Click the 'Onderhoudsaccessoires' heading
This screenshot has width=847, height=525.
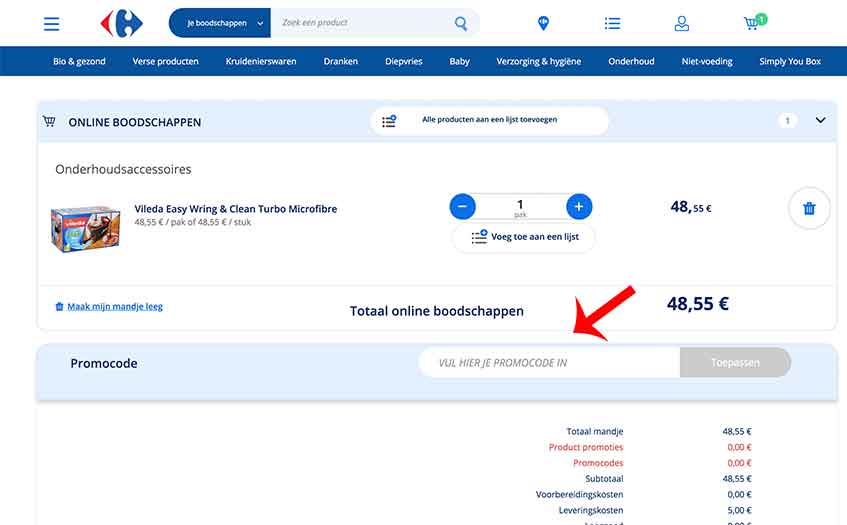click(123, 169)
